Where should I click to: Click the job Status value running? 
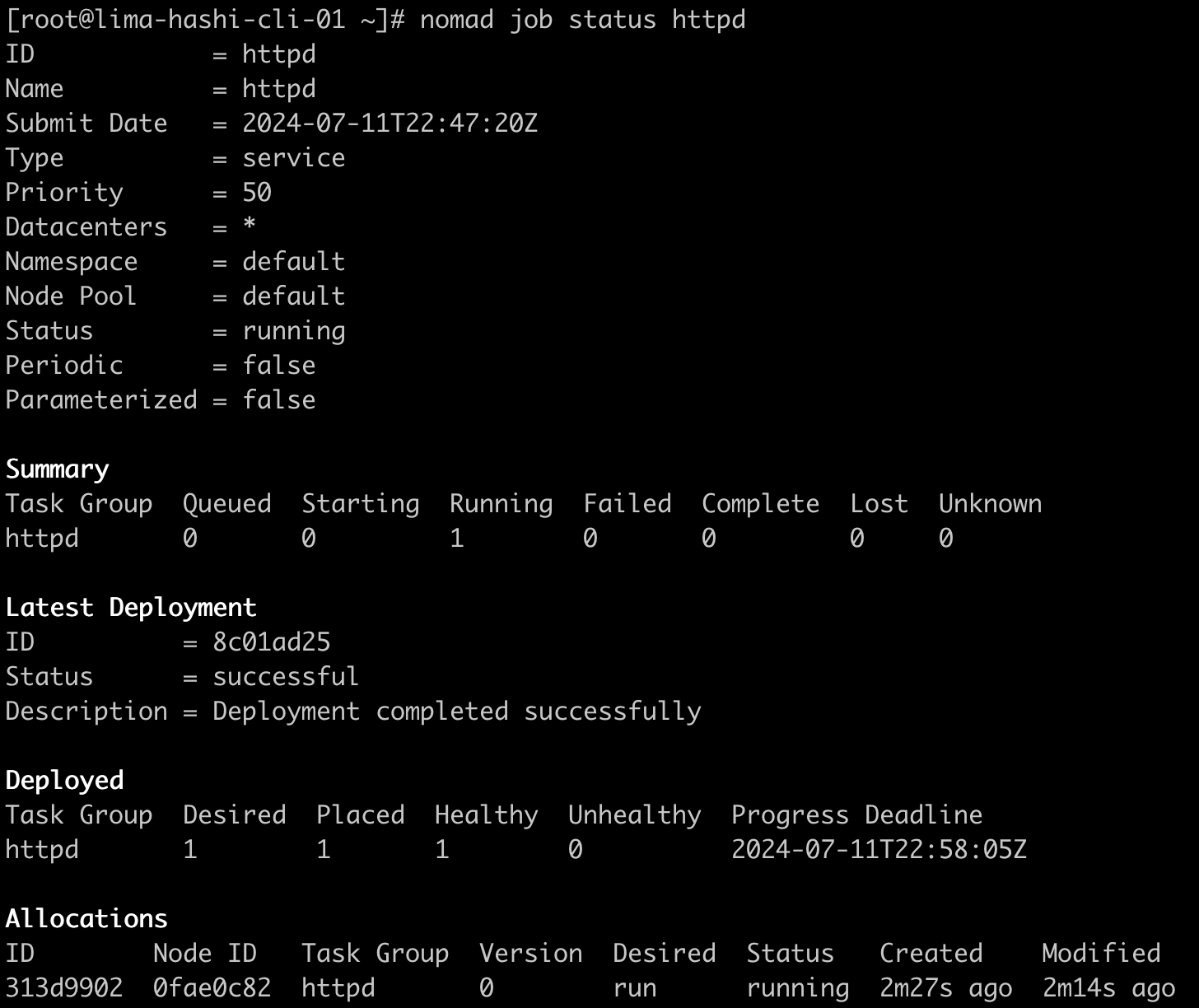pyautogui.click(x=293, y=331)
